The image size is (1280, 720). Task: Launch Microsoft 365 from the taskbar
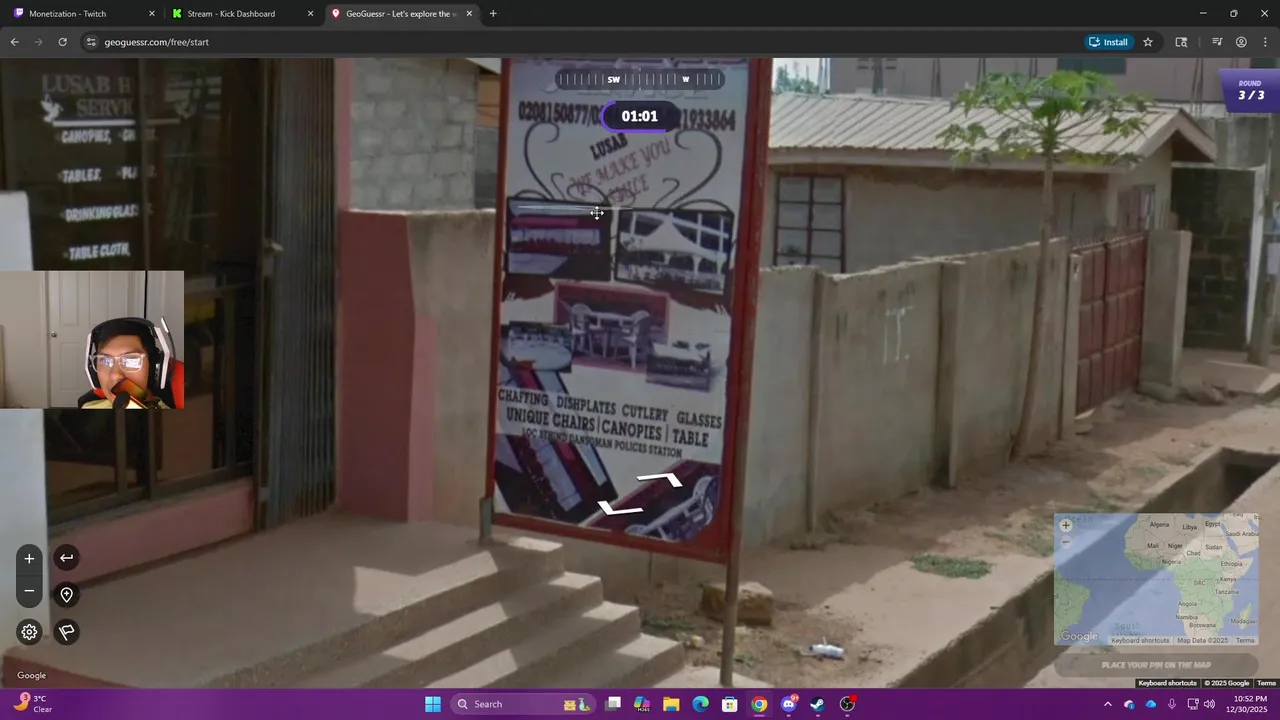coord(642,704)
